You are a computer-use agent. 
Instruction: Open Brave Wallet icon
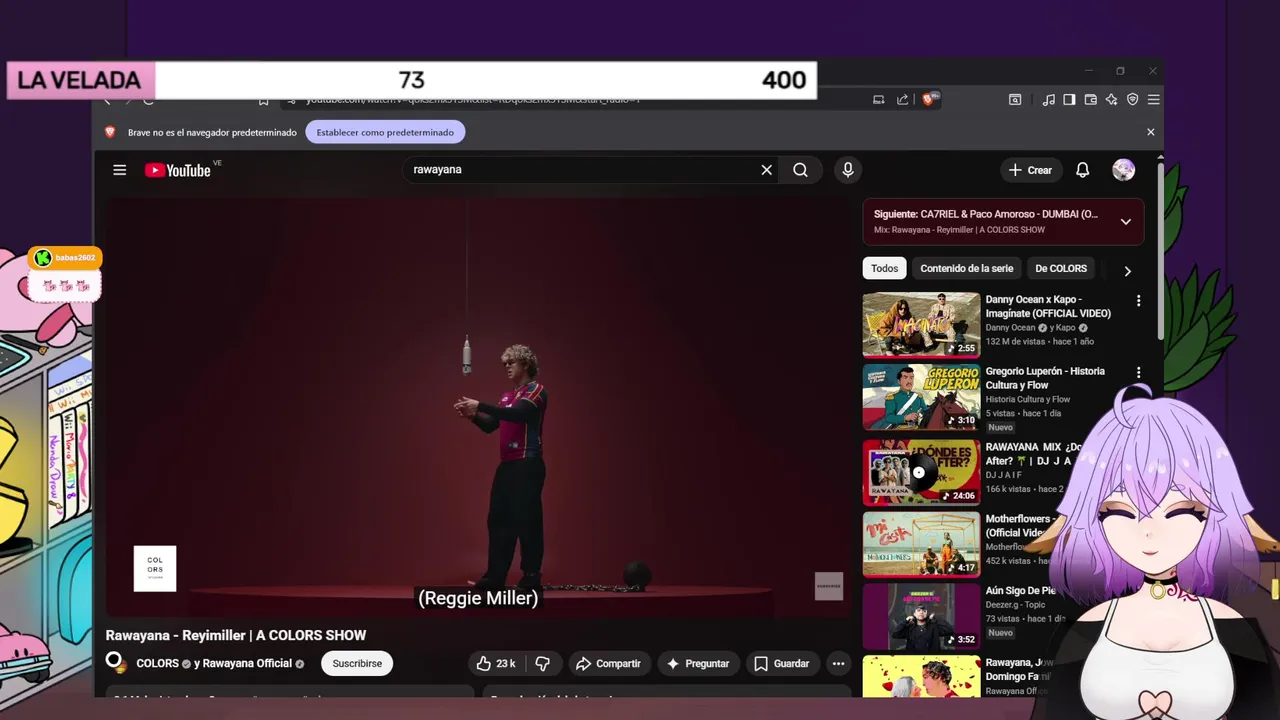click(x=1090, y=99)
